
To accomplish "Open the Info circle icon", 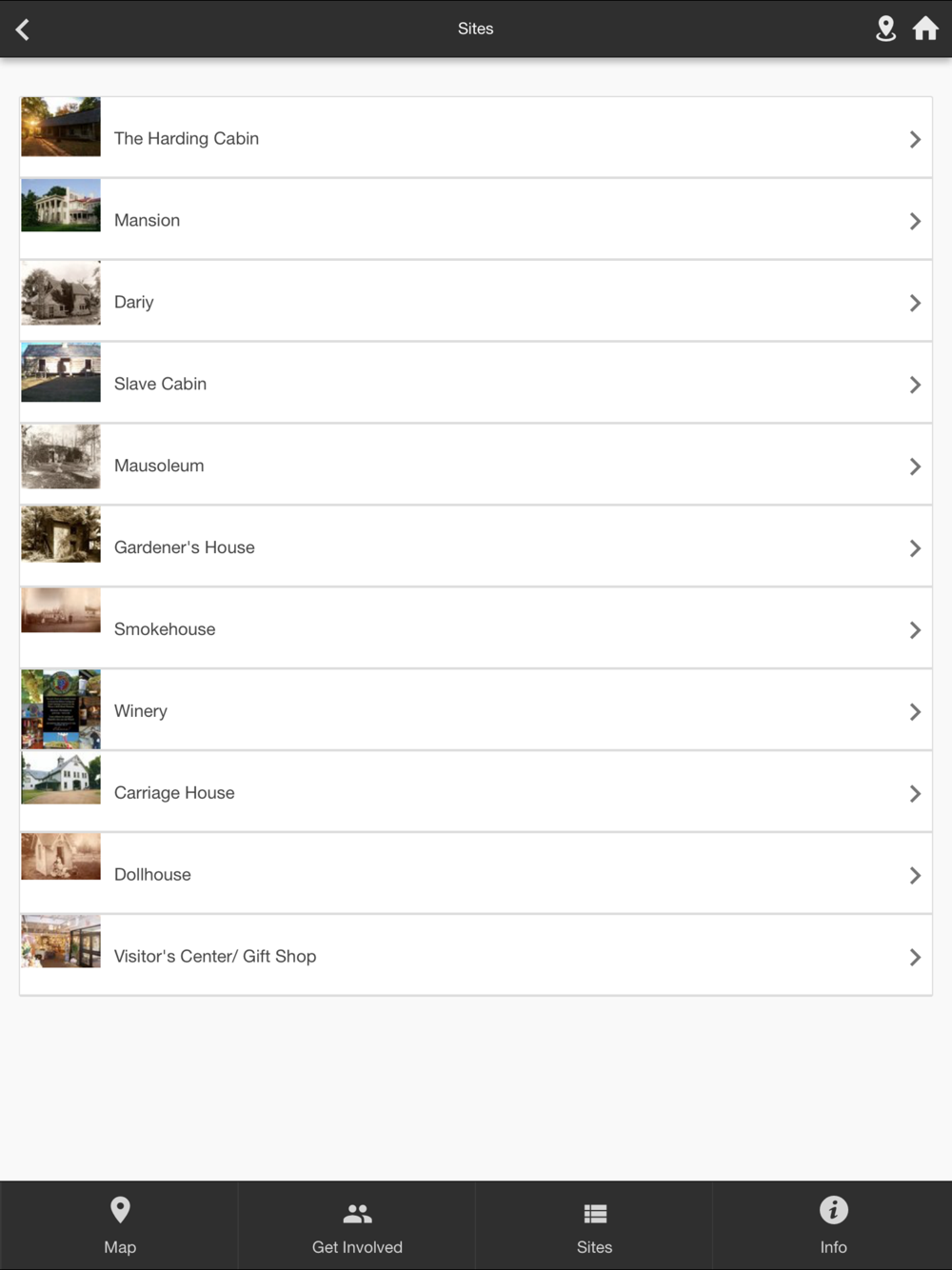I will point(833,1210).
